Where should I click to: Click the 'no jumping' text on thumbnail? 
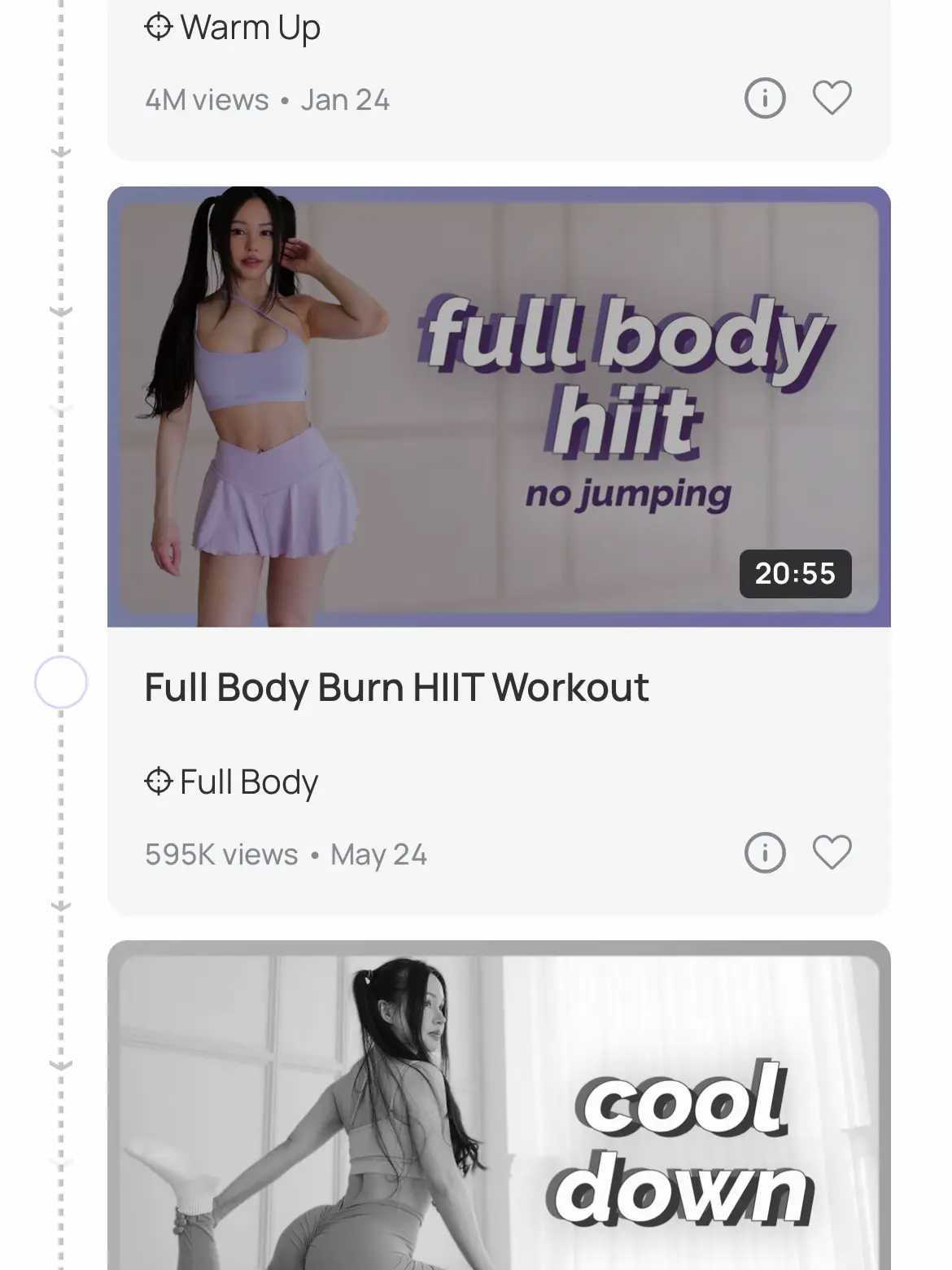coord(627,494)
